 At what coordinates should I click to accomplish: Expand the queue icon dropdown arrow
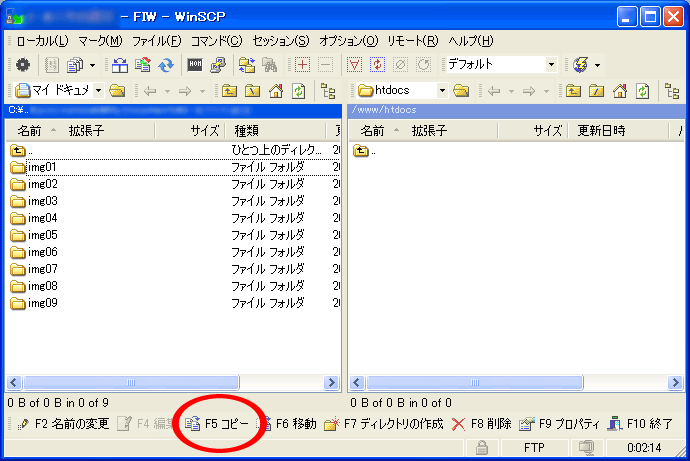[92, 65]
